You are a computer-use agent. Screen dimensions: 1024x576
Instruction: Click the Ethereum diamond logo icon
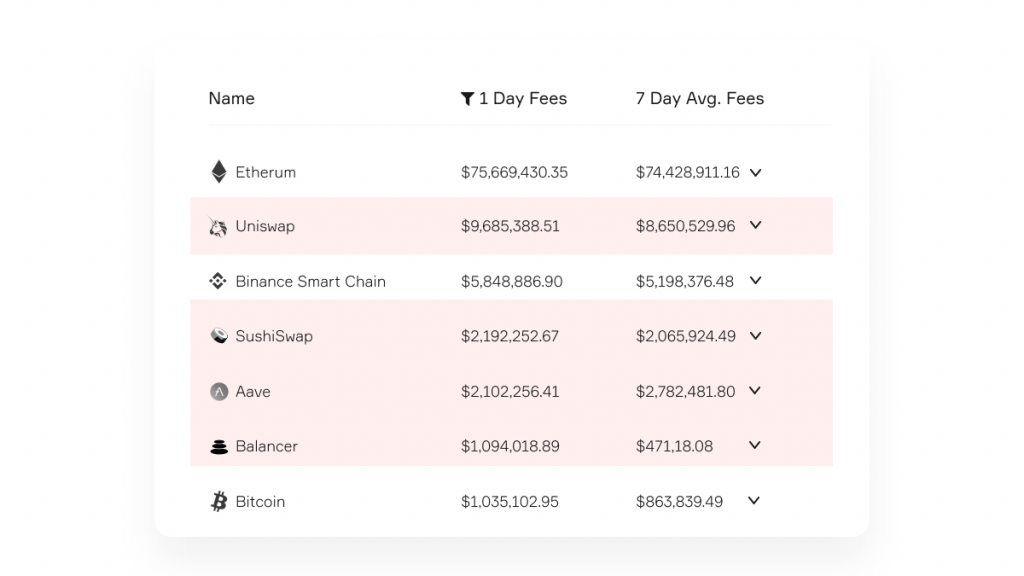tap(219, 172)
